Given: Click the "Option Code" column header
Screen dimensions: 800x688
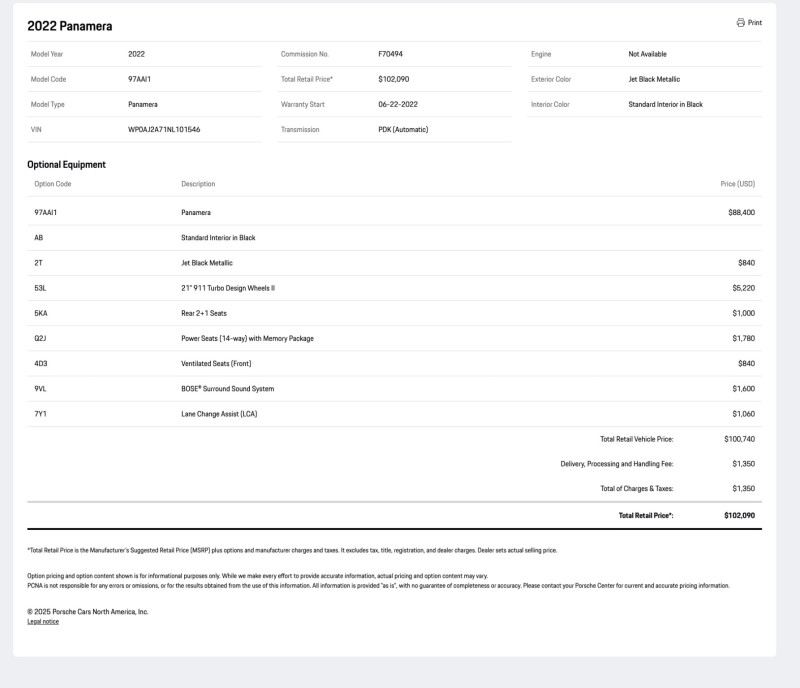Looking at the screenshot, I should click(53, 184).
